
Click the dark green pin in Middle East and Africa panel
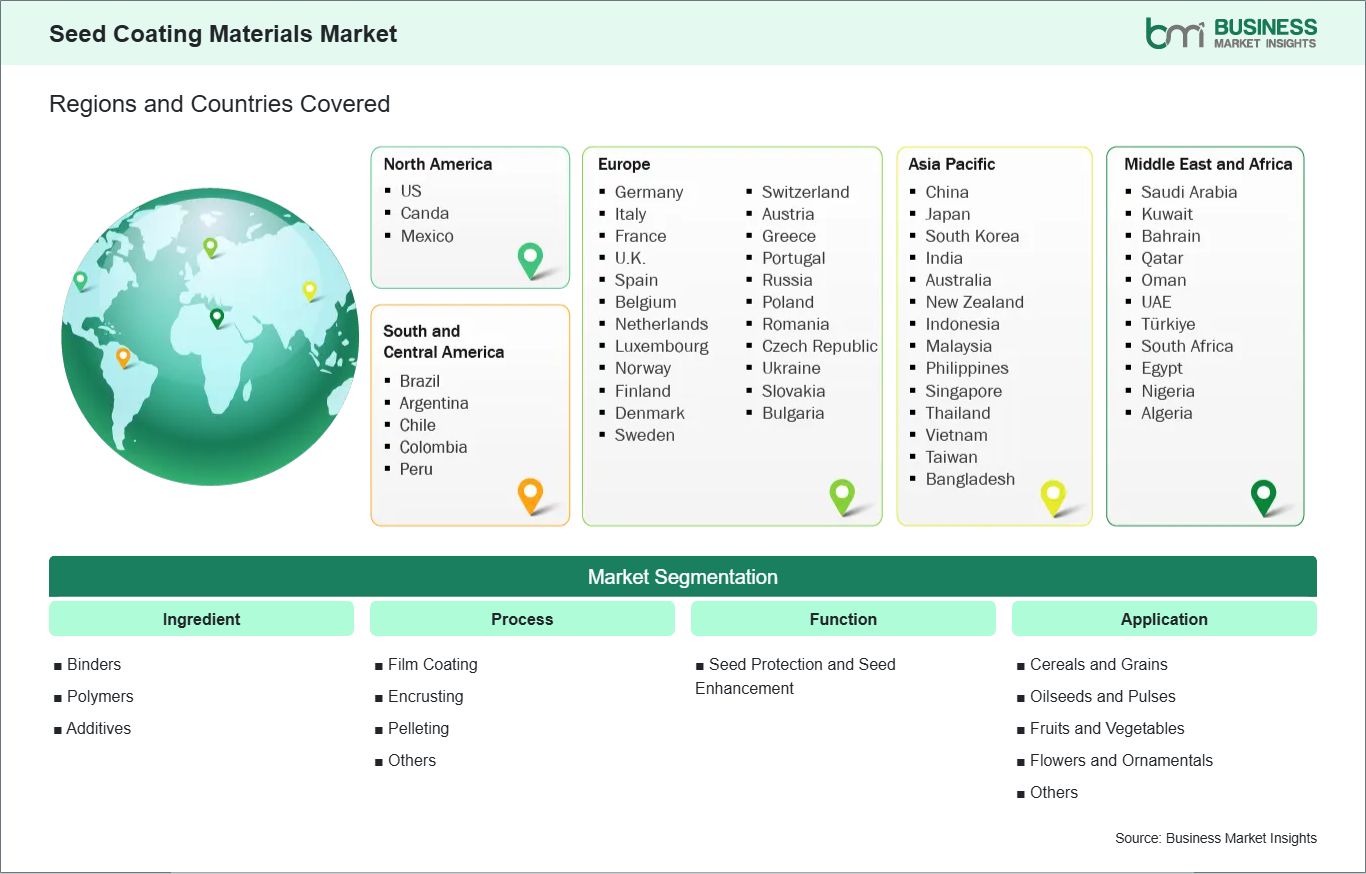1265,495
